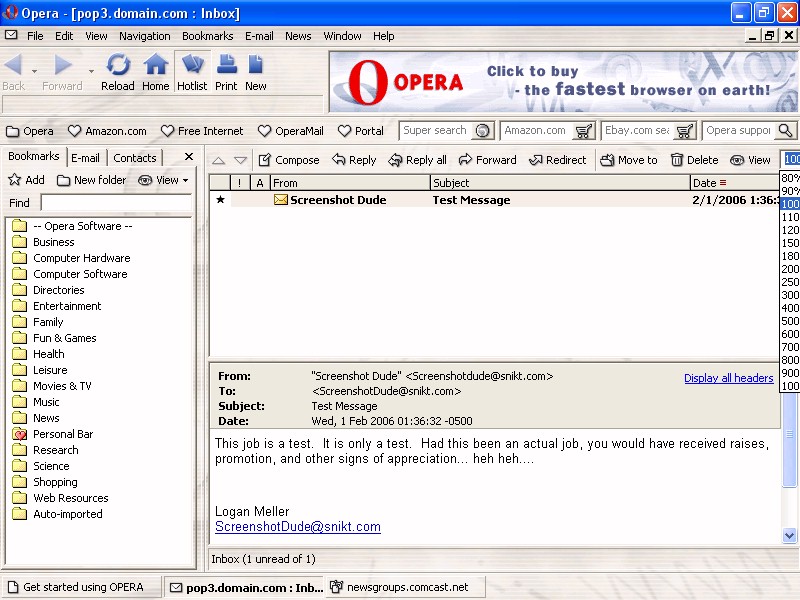The image size is (800, 600).
Task: Click the Back navigation arrow
Action: coord(14,65)
